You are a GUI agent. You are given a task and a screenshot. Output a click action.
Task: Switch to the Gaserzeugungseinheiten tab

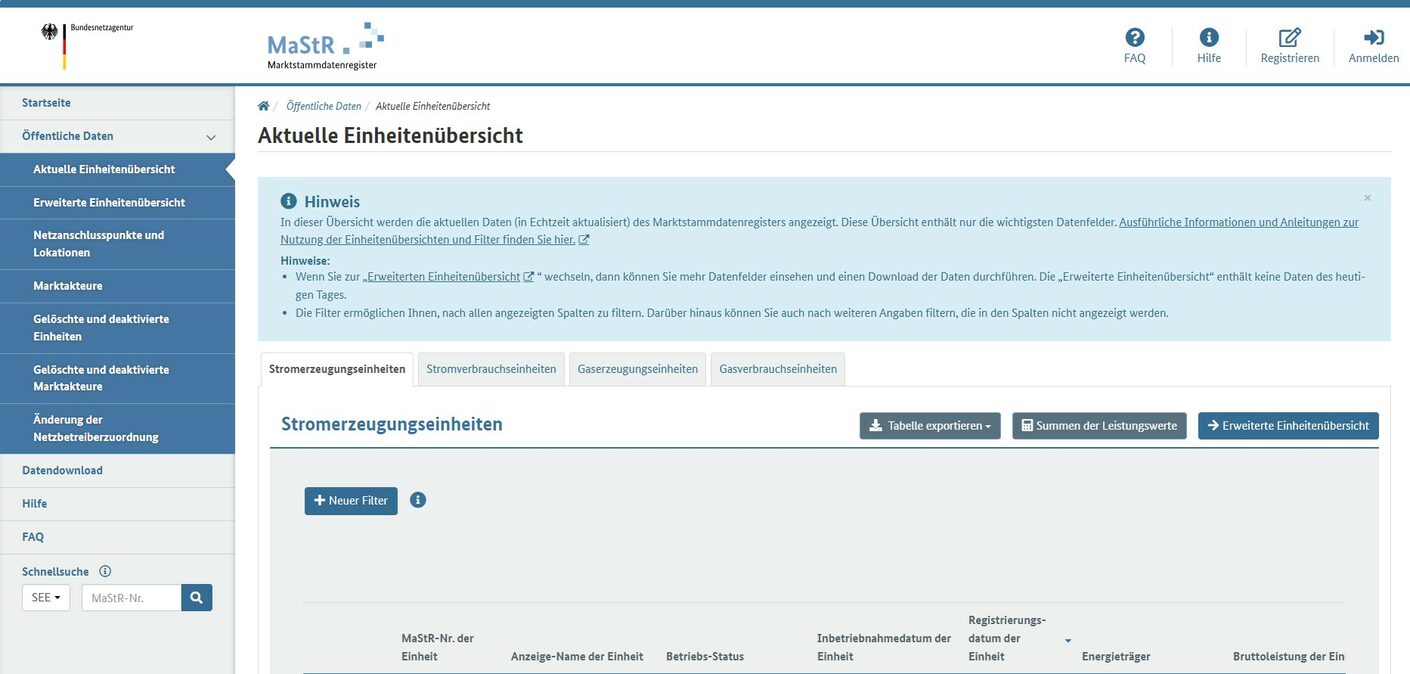point(638,369)
